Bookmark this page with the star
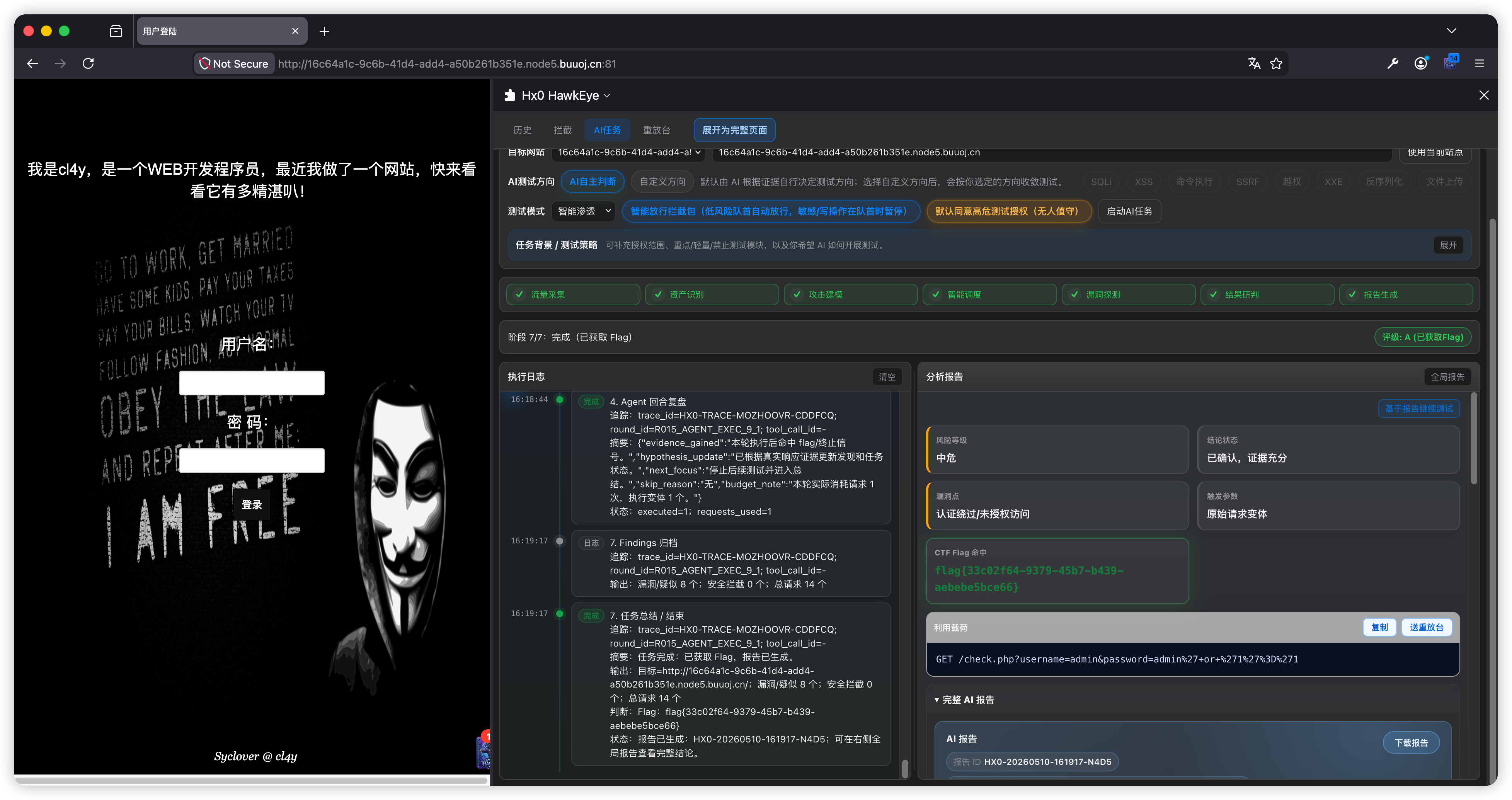Image resolution: width=1512 pixels, height=800 pixels. point(1276,63)
